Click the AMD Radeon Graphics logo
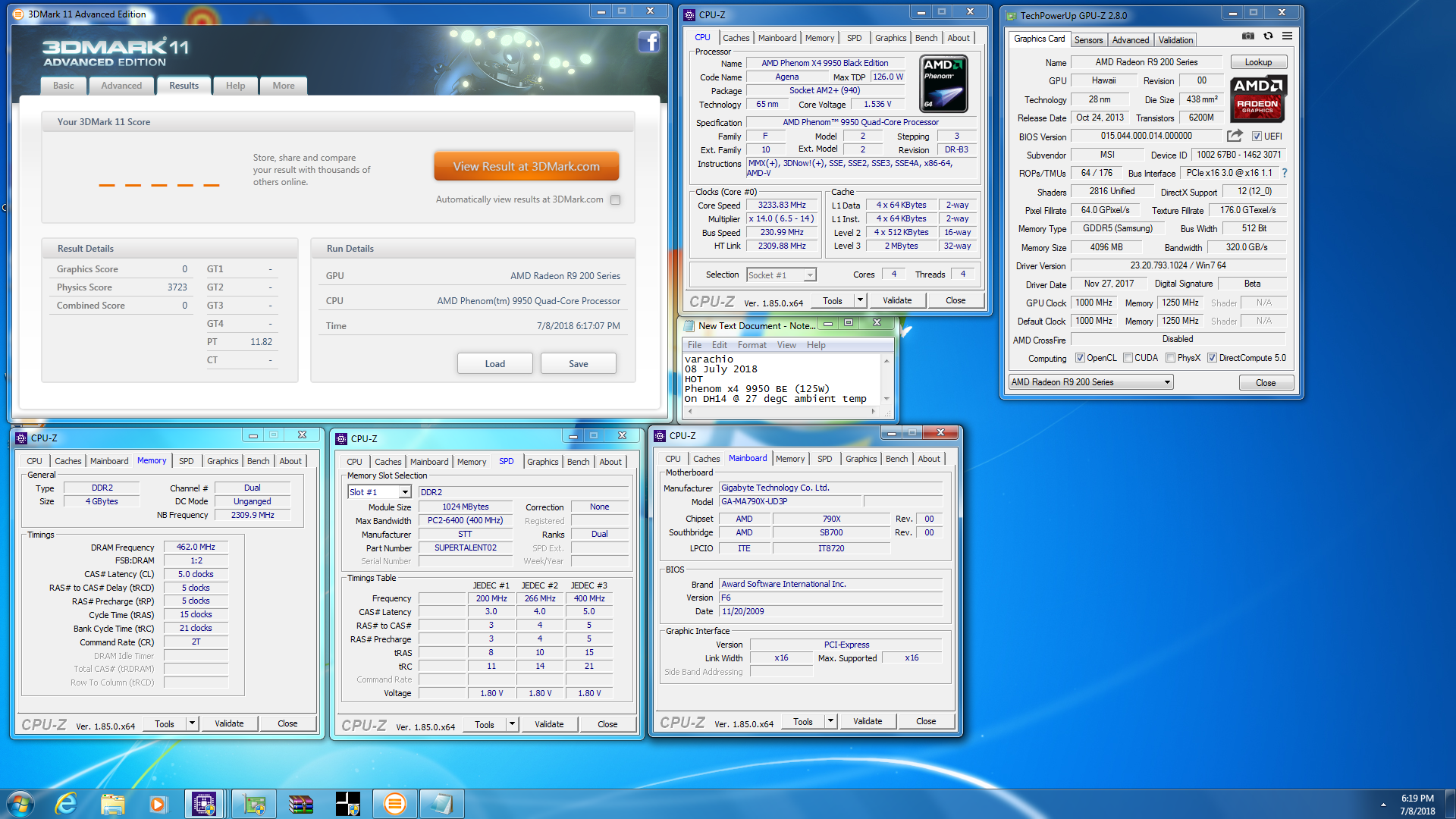The height and width of the screenshot is (819, 1456). 1257,99
